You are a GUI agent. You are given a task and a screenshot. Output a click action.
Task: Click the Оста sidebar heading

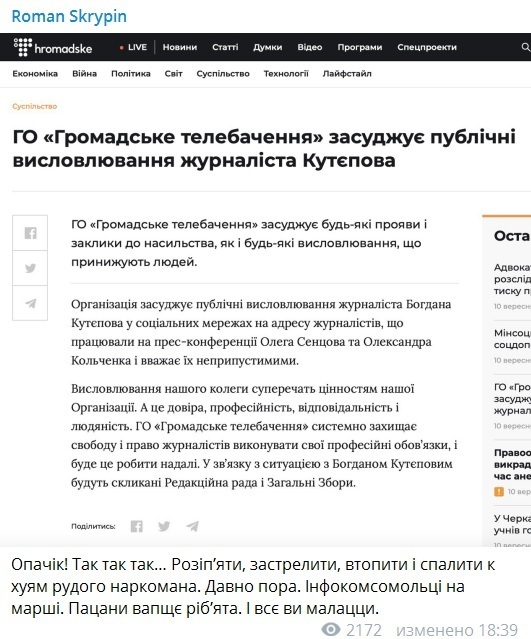pos(512,236)
